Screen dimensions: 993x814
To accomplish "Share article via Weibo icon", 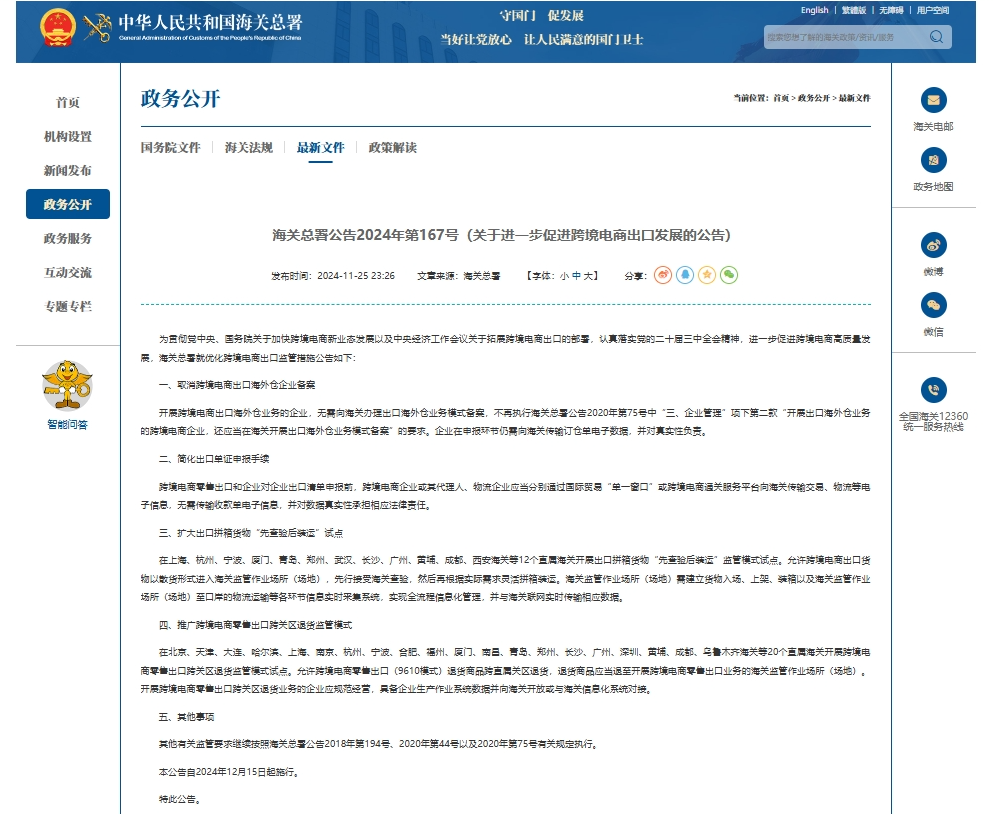I will click(x=663, y=275).
